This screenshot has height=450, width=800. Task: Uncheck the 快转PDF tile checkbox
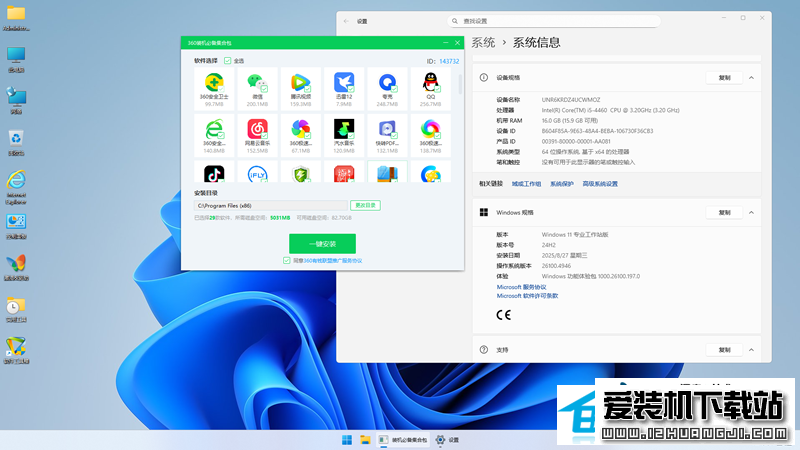[x=394, y=136]
